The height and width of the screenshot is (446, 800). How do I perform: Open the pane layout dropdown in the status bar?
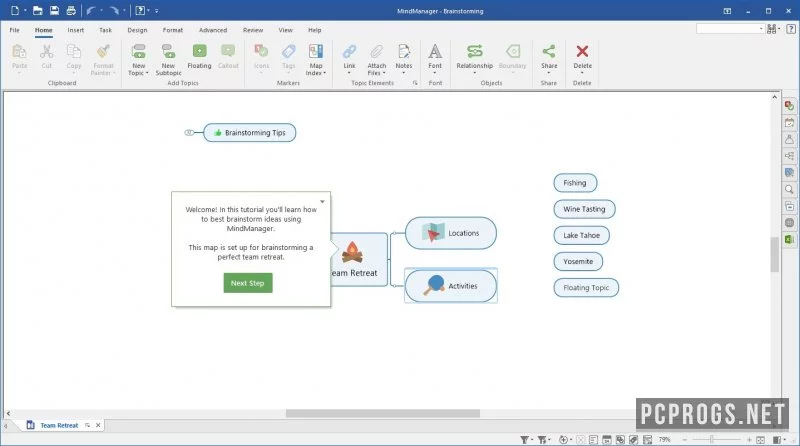click(784, 439)
